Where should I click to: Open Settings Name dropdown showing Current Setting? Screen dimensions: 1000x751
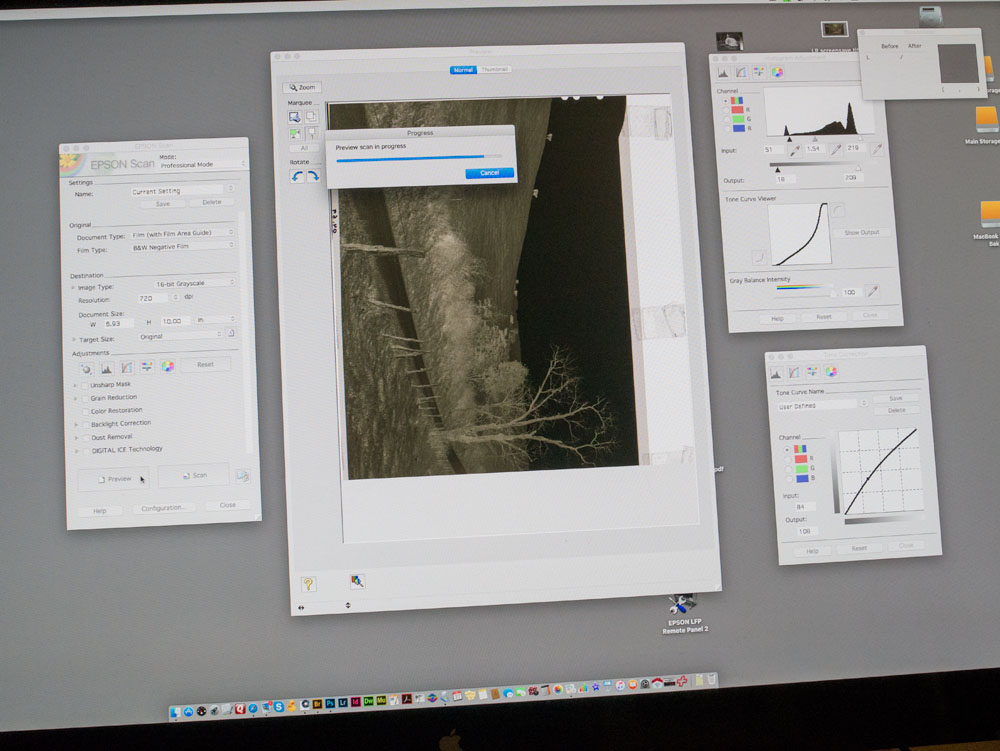pyautogui.click(x=182, y=190)
